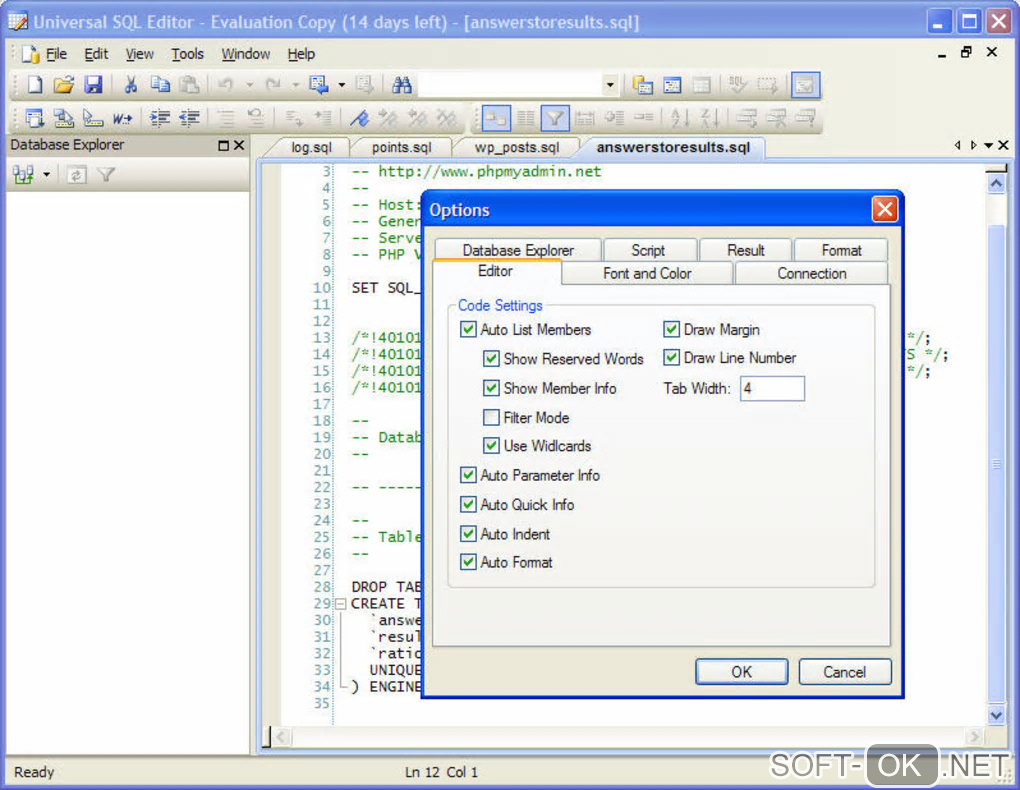1020x790 pixels.
Task: Enable Filter Mode checkbox
Action: [491, 417]
